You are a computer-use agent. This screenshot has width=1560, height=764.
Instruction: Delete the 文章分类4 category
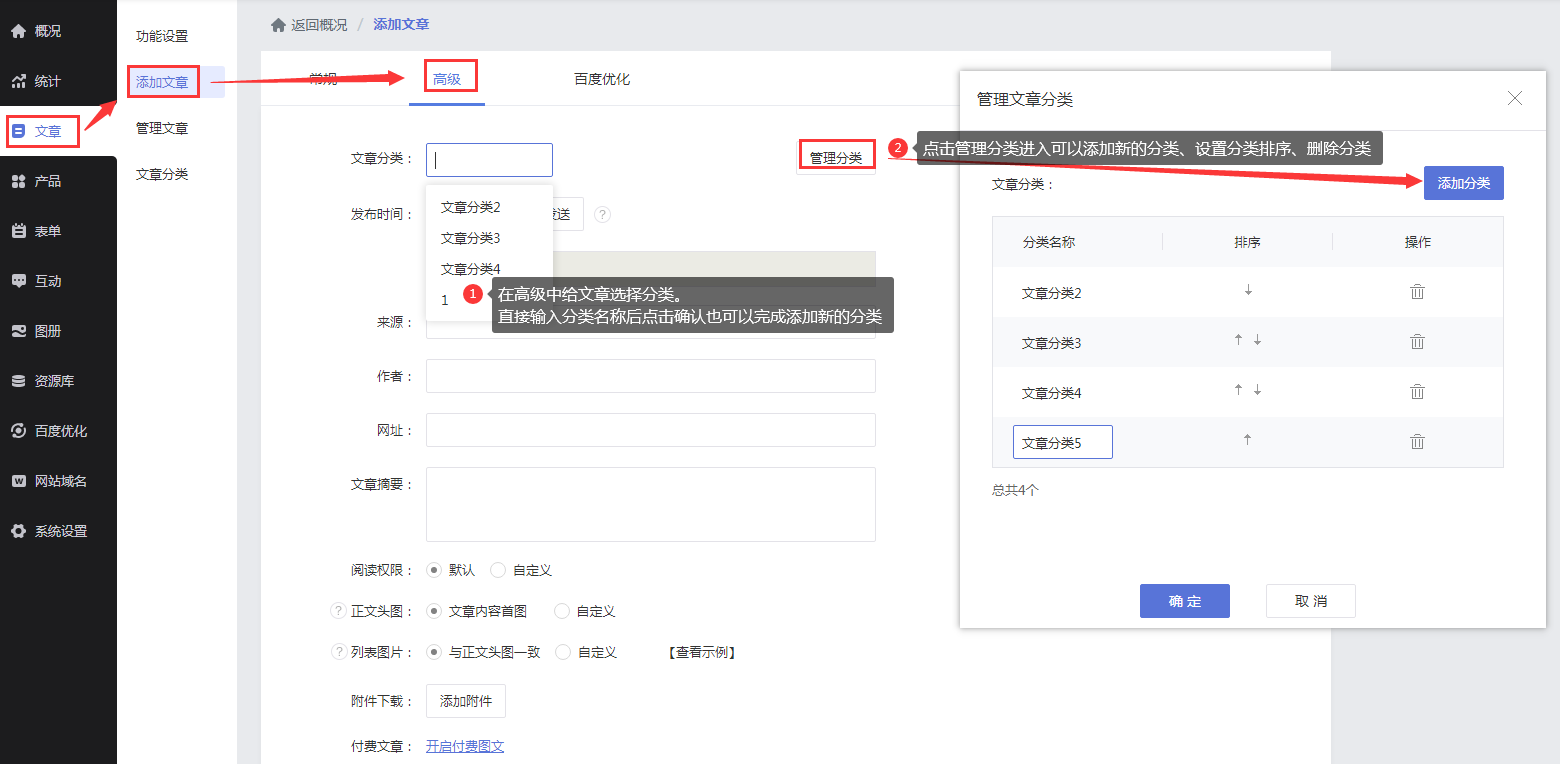pyautogui.click(x=1417, y=392)
